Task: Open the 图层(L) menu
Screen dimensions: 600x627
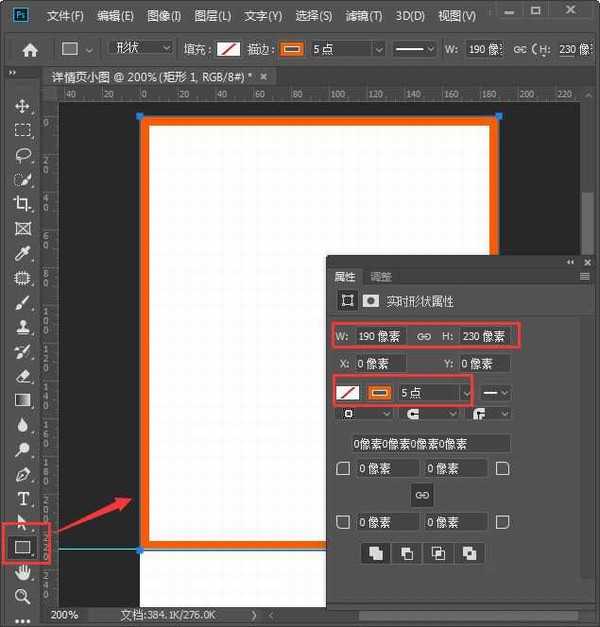Action: 210,16
